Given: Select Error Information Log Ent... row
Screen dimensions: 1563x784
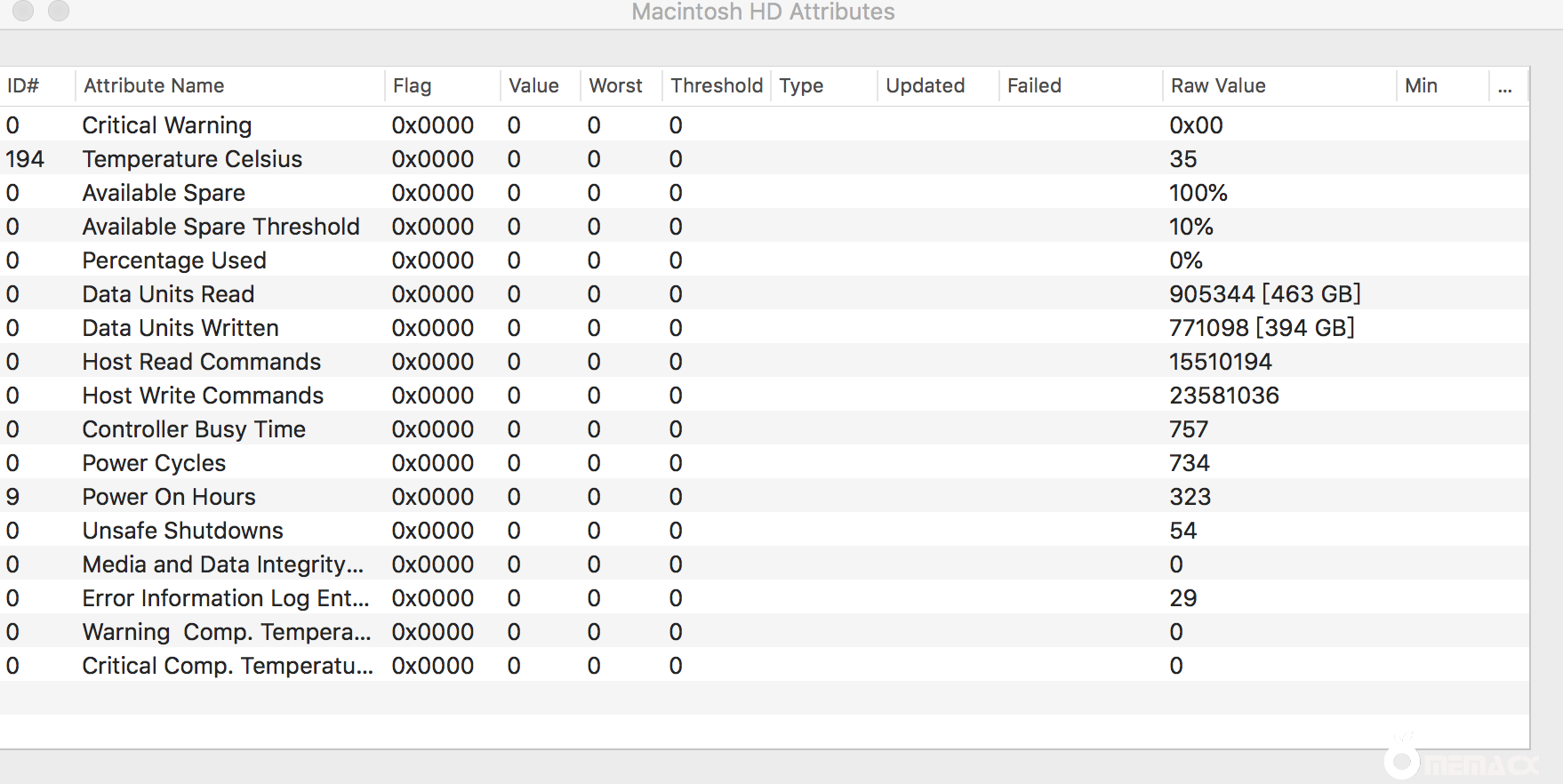Looking at the screenshot, I should (x=765, y=598).
